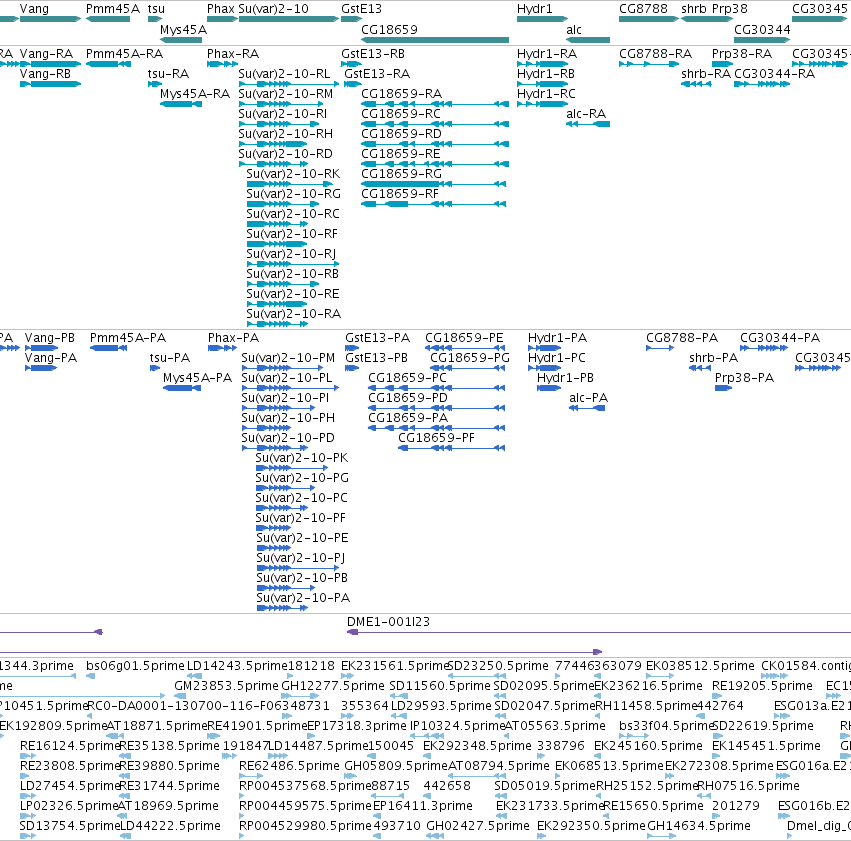Select the 'Vang-RA' transcript label
Screen dimensions: 851x841
click(46, 54)
